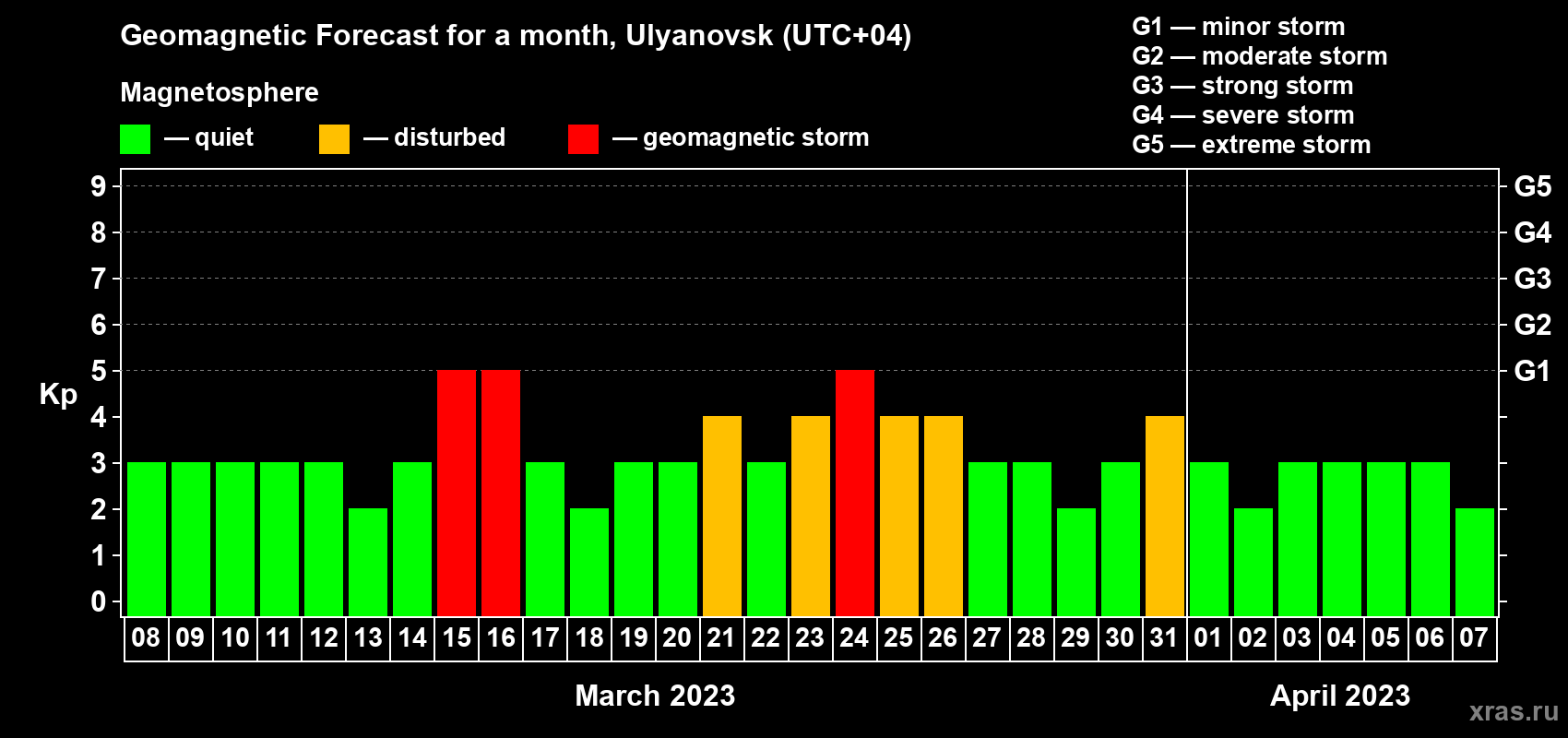
Task: Click the 'quiet' legend label
Action: tap(224, 138)
